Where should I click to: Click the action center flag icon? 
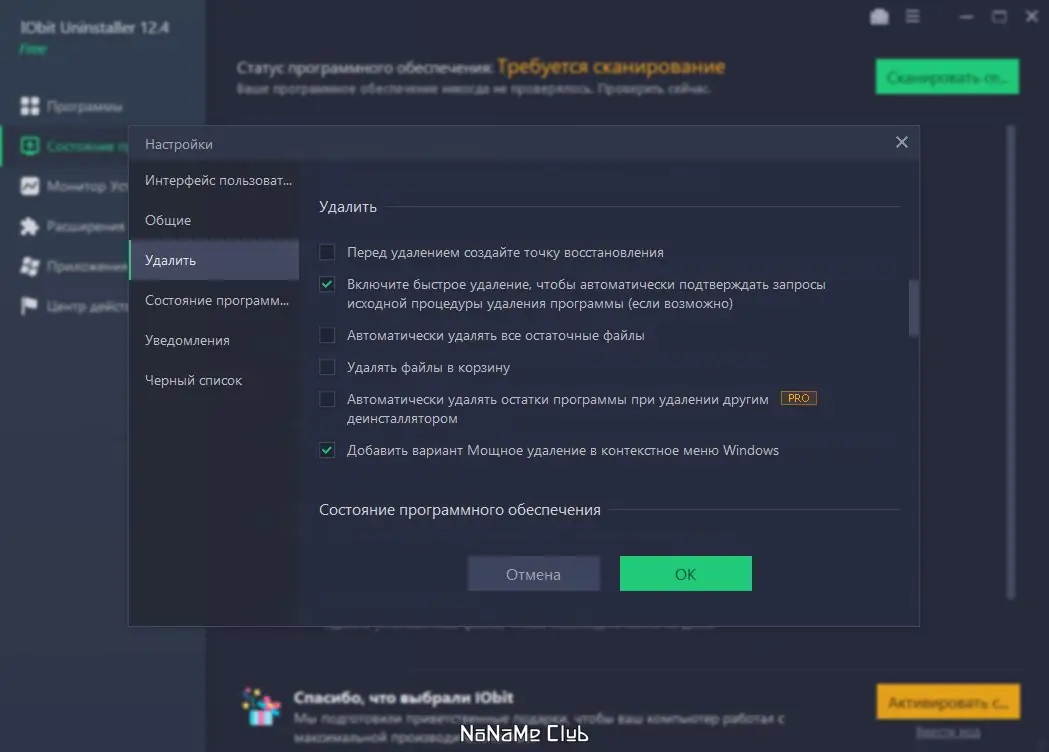tap(29, 306)
